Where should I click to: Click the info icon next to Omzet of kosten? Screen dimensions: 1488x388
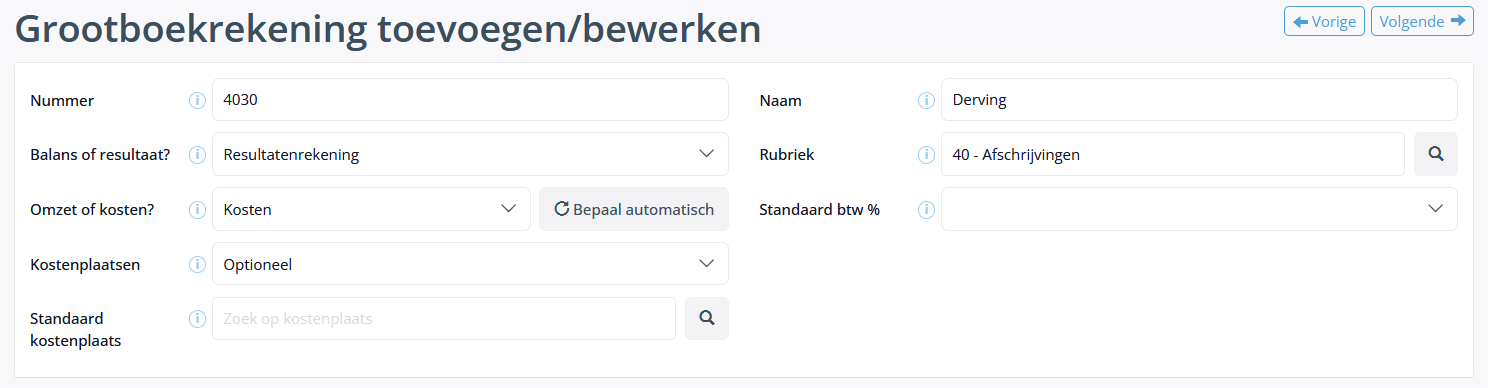[x=197, y=210]
